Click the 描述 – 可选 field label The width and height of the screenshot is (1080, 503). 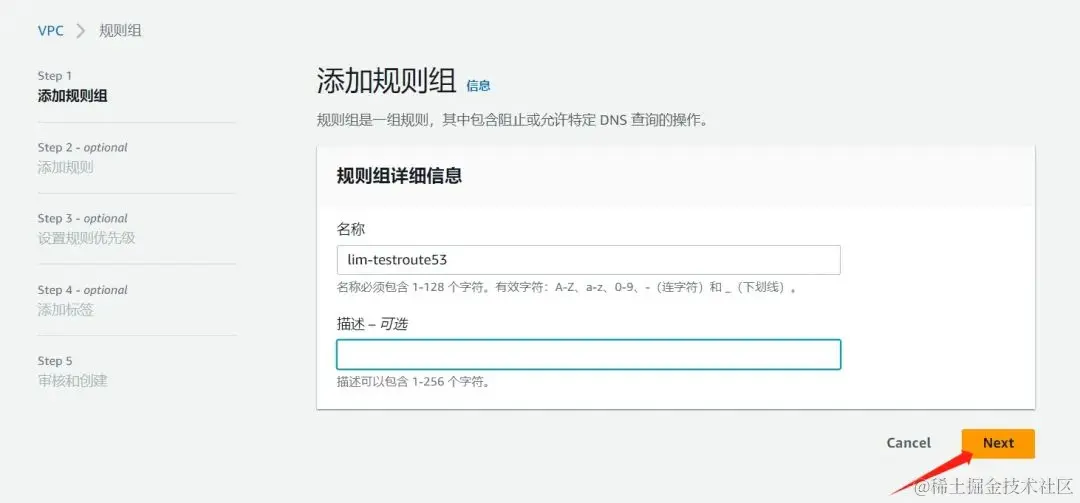pos(372,323)
